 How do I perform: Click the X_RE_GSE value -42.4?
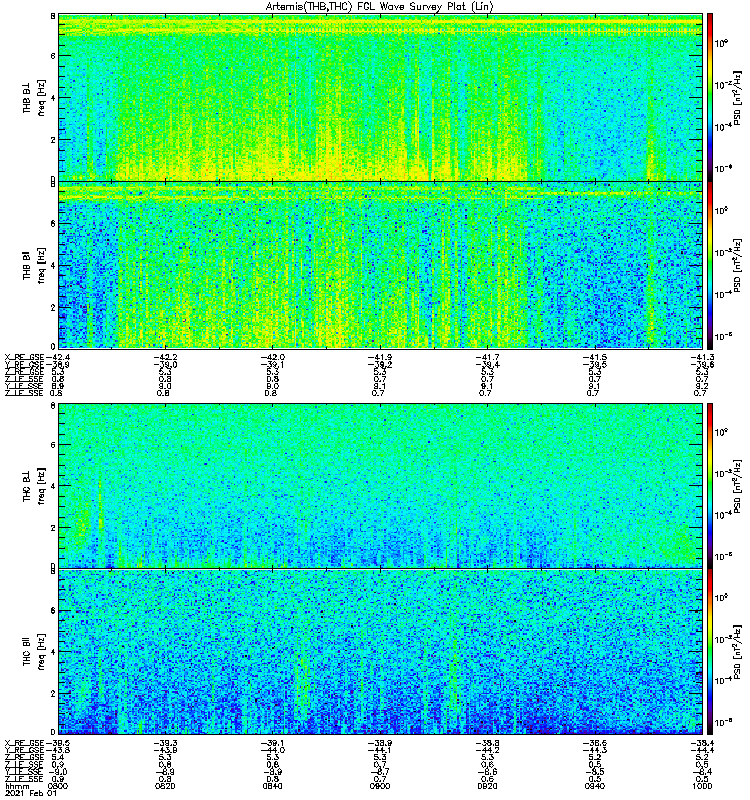coord(58,357)
